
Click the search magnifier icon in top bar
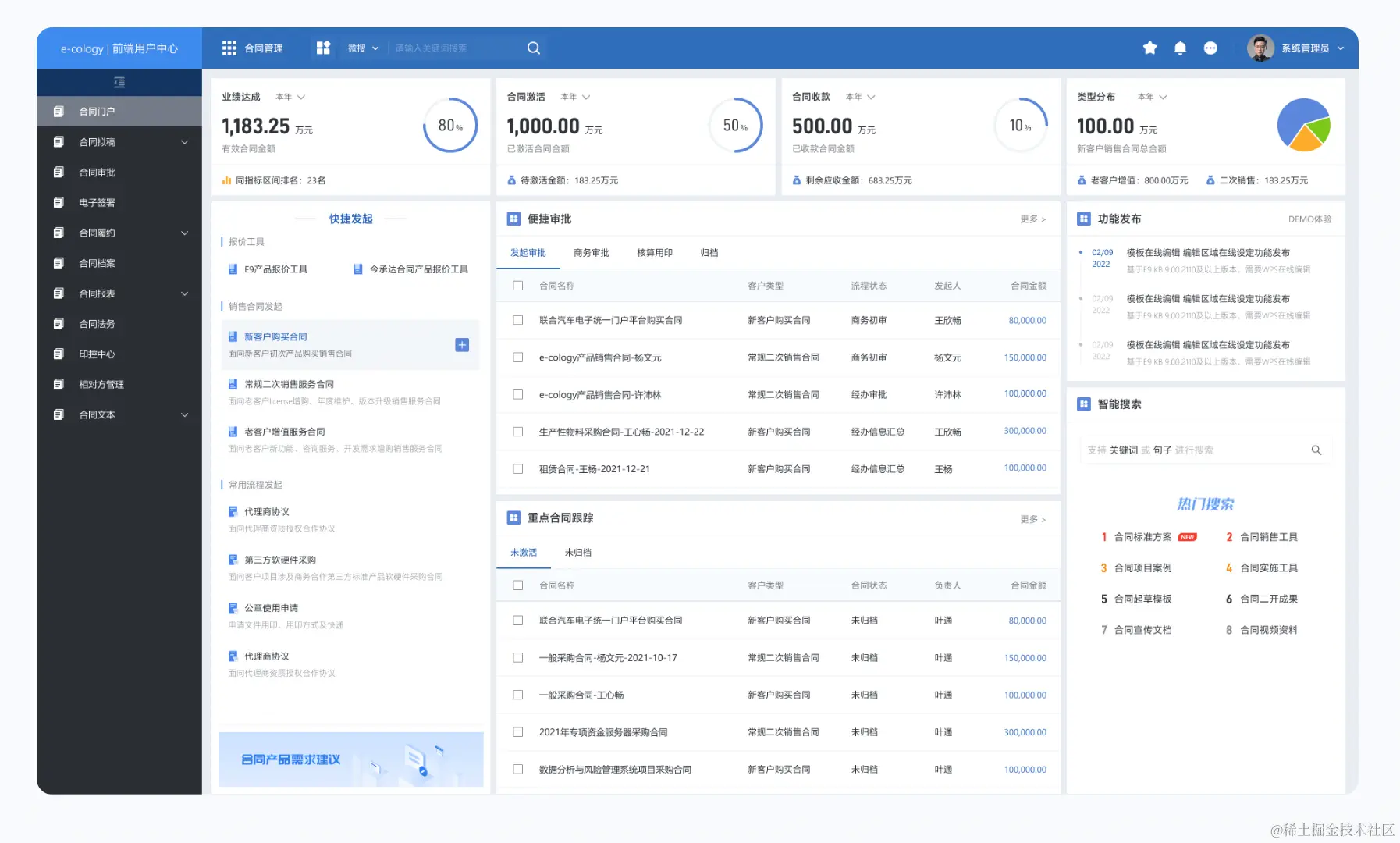pyautogui.click(x=534, y=48)
